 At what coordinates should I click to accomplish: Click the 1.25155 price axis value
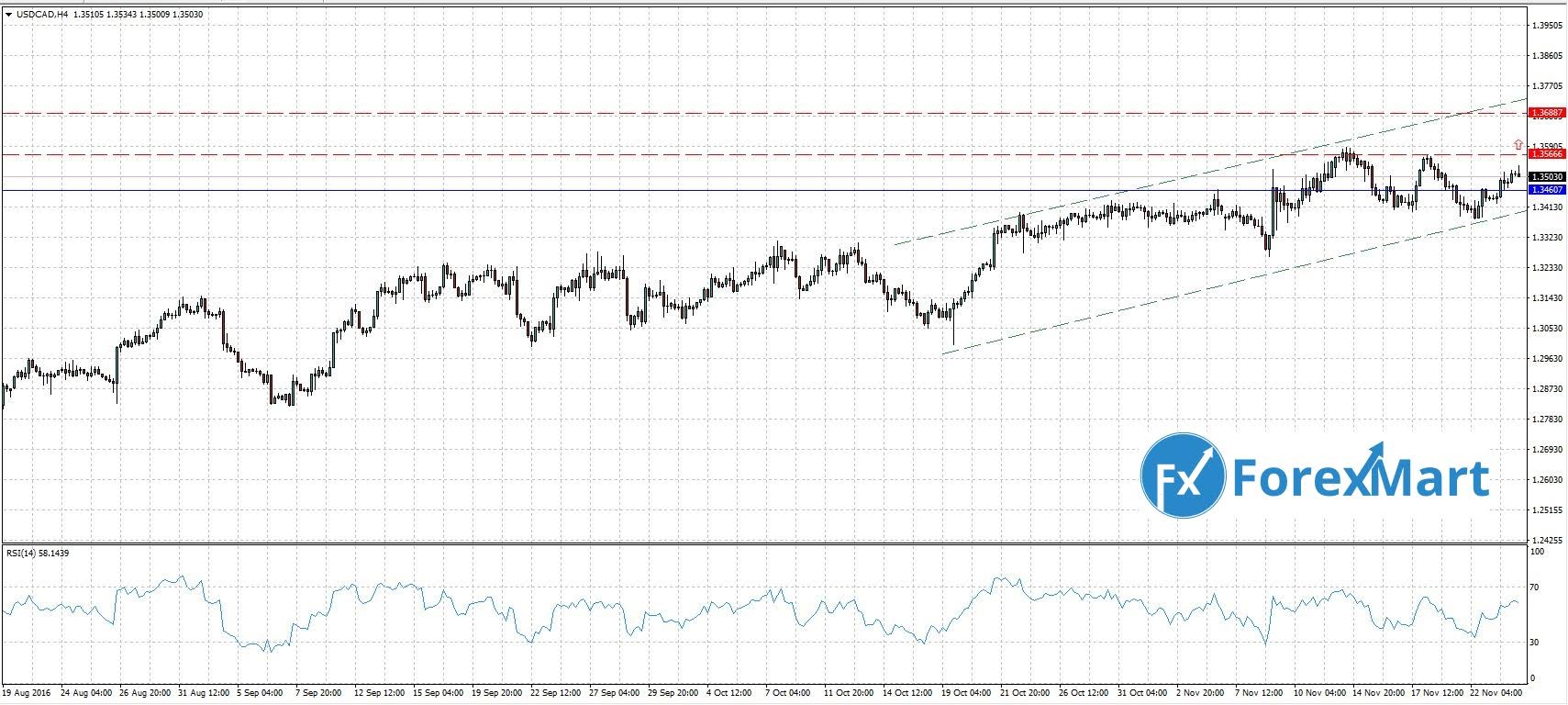point(1547,510)
